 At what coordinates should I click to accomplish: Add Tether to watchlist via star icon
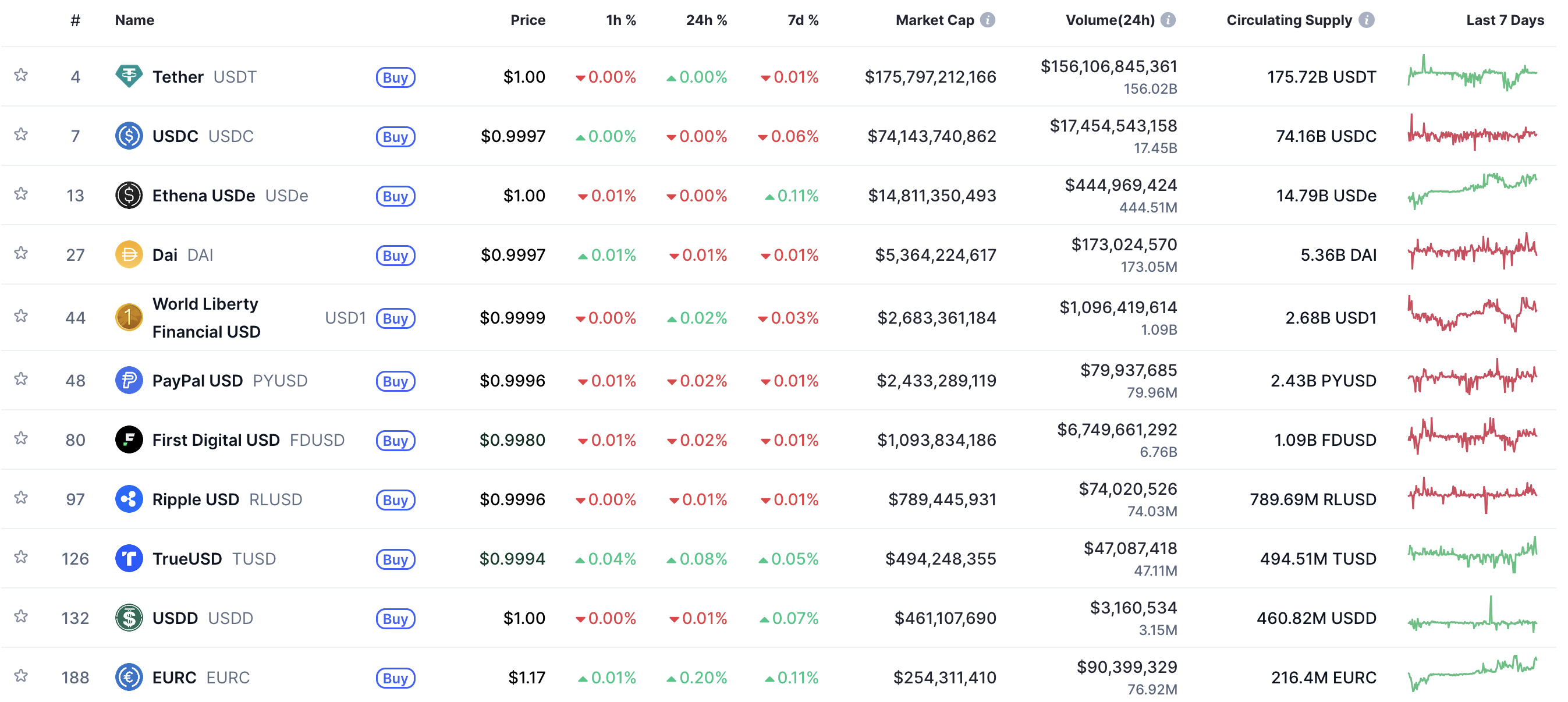click(x=21, y=76)
